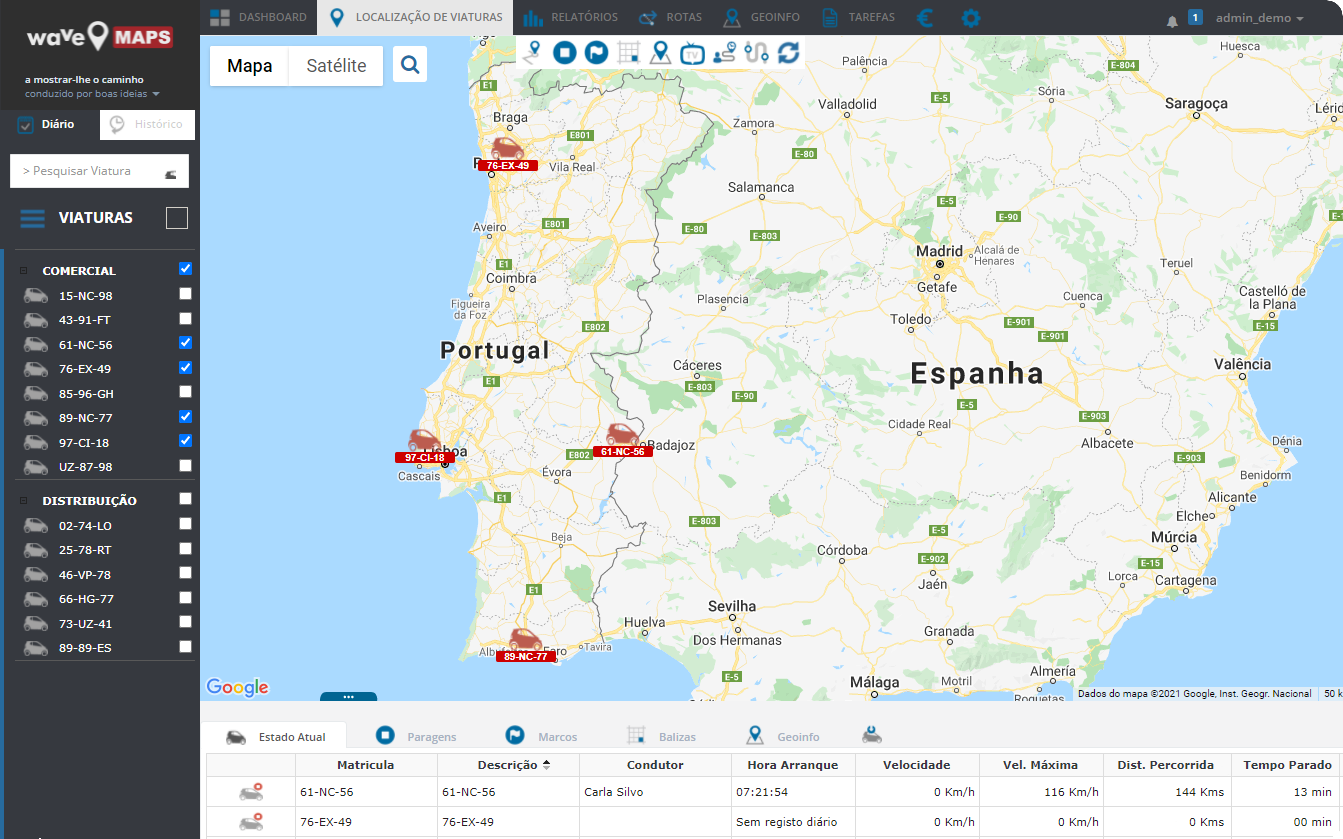1343x839 pixels.
Task: Uncheck the 61-NC-56 vehicle checkbox
Action: coord(185,343)
